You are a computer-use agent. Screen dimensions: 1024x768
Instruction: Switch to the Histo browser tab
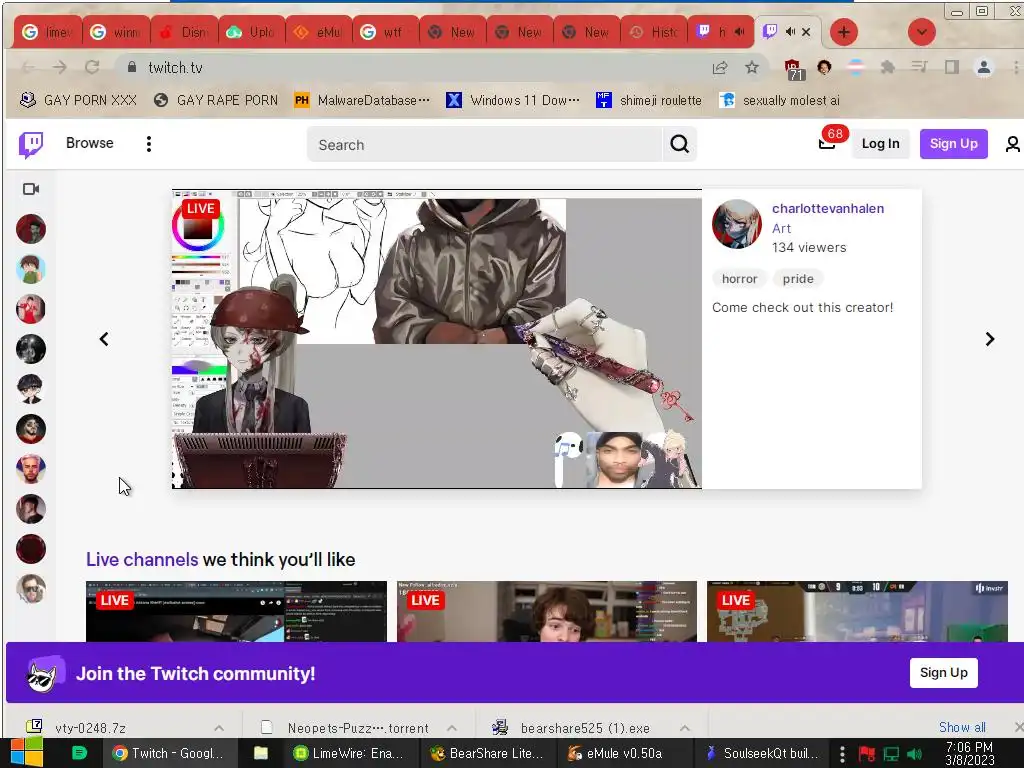654,31
